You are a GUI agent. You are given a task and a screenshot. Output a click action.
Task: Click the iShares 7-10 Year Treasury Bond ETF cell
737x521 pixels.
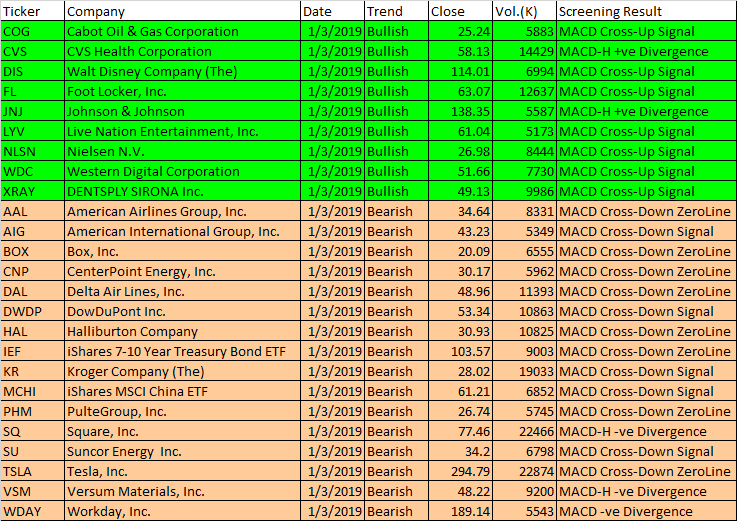point(182,351)
